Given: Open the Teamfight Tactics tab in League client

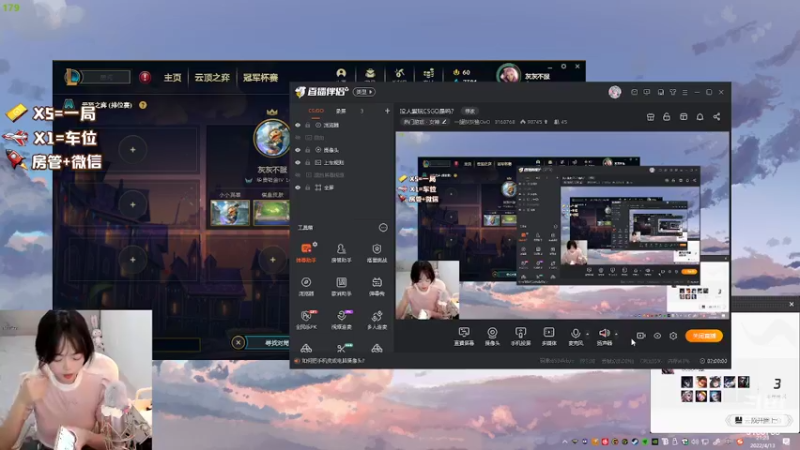Looking at the screenshot, I should point(212,78).
